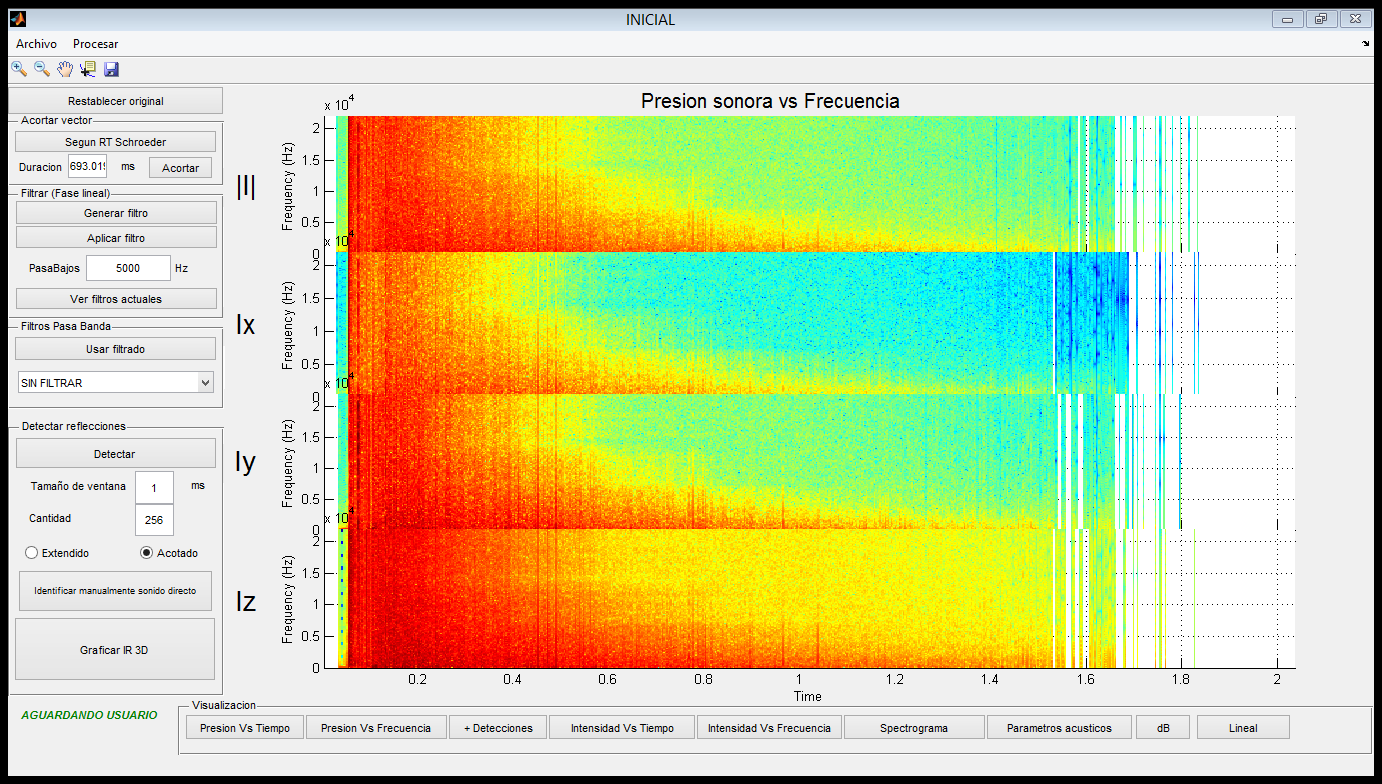Click the AGUARDANDO USUARIO status text
The image size is (1382, 784).
[89, 715]
